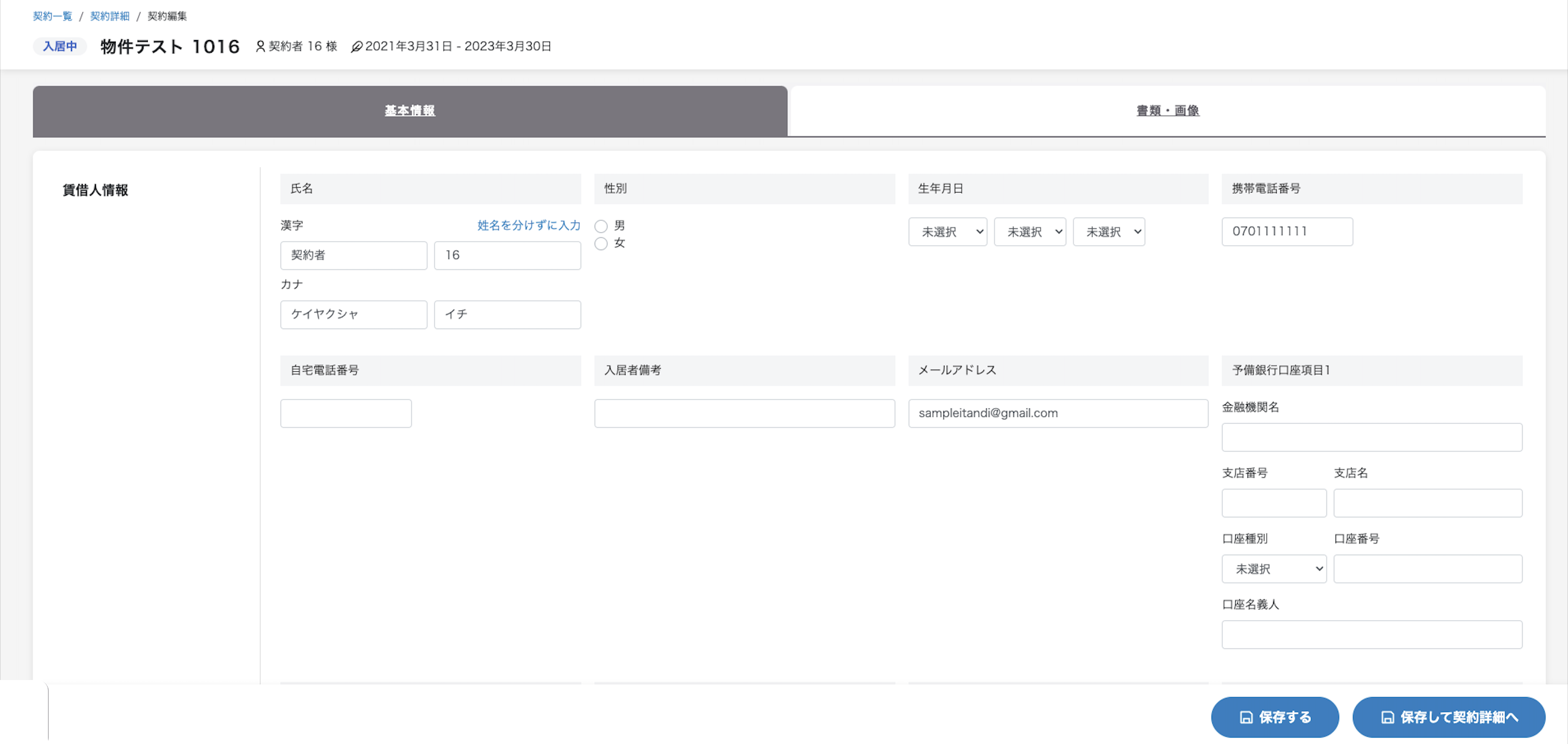
Task: Click 保存して契約詳細へ button
Action: point(1449,717)
